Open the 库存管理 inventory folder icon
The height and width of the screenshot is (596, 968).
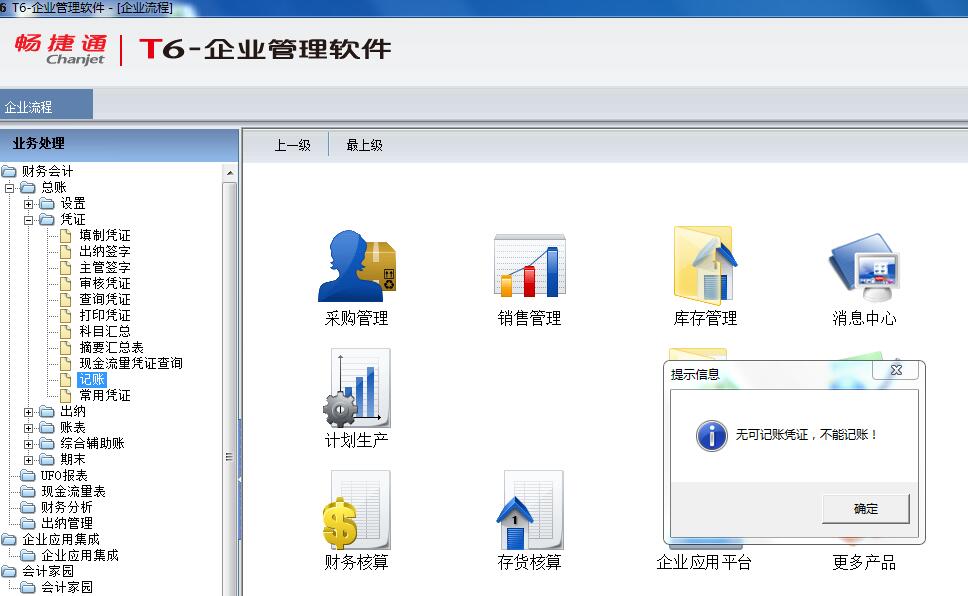[x=705, y=266]
